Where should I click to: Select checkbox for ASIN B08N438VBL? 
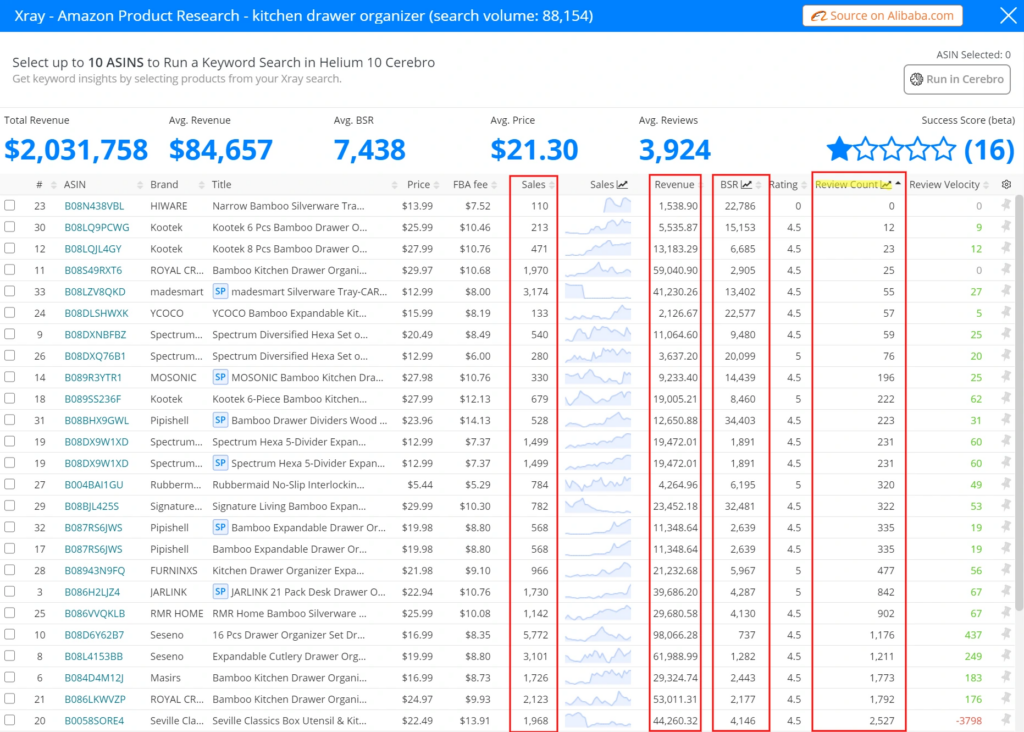point(10,205)
